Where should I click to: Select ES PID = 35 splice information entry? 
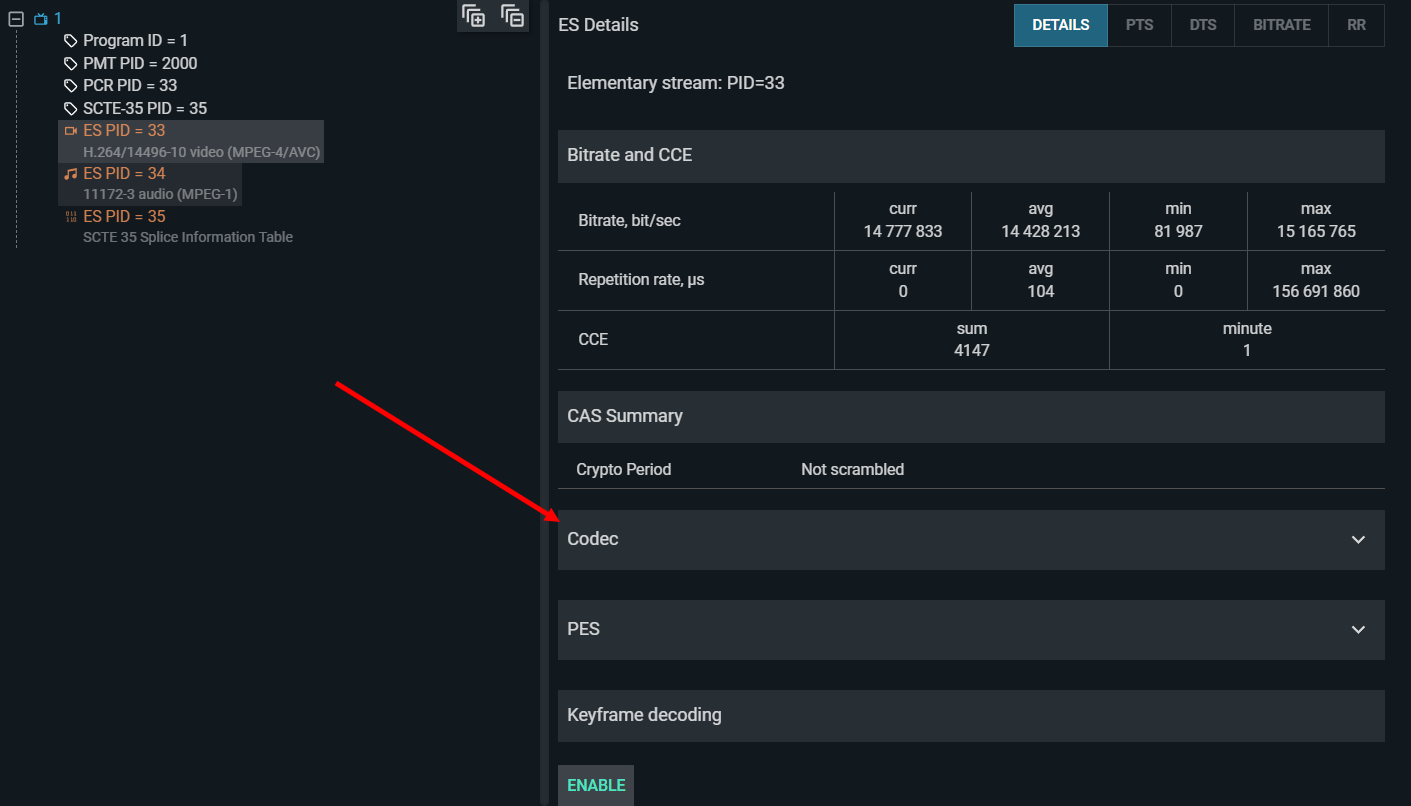[125, 217]
